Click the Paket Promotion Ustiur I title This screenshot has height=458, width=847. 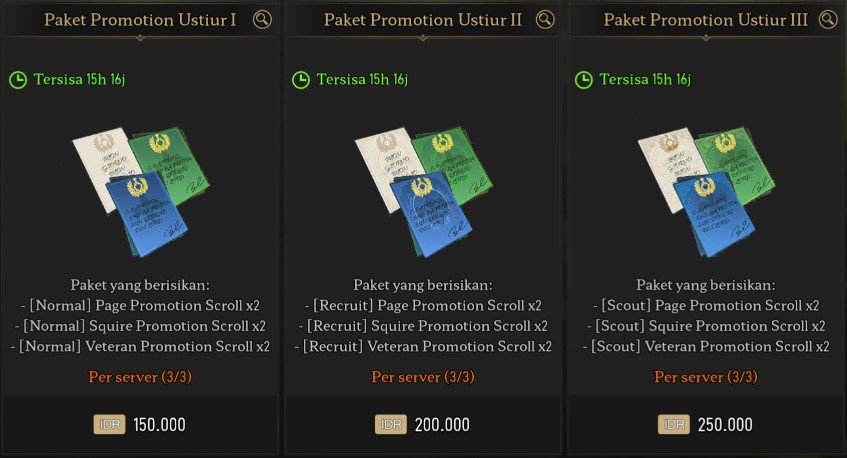tap(140, 20)
